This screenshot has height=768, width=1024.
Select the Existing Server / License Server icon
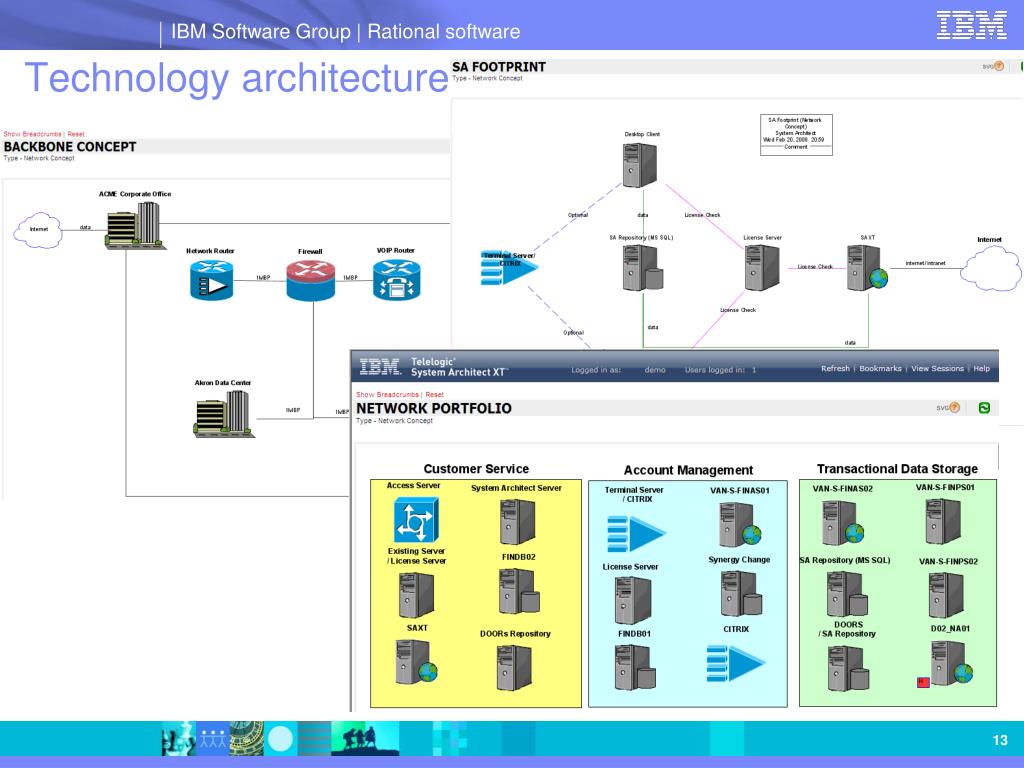tap(416, 595)
